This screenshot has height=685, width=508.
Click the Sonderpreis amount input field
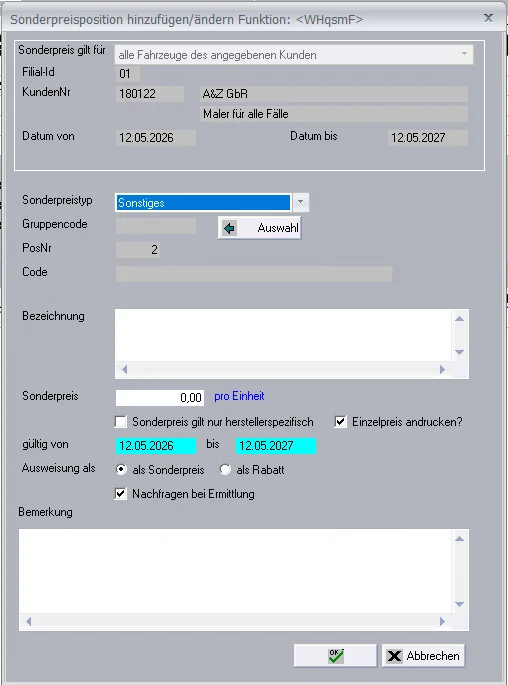point(160,398)
